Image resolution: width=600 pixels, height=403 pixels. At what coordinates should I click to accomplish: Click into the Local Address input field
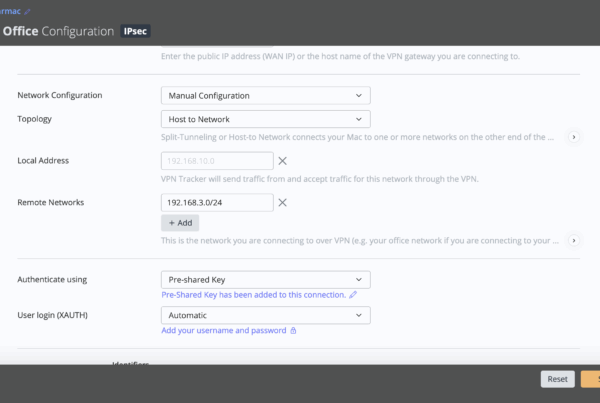point(216,161)
